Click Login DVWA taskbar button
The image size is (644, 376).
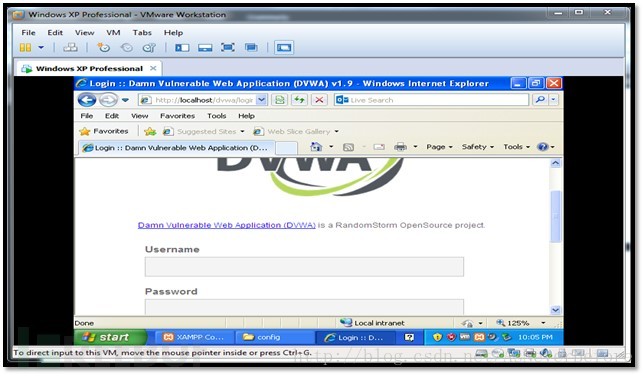click(x=354, y=337)
